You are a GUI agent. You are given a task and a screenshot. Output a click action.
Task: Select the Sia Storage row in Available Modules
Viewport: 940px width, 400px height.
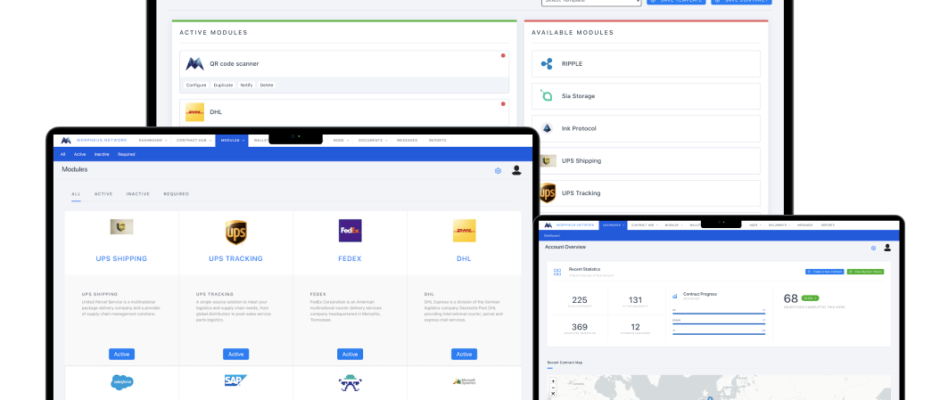point(646,96)
